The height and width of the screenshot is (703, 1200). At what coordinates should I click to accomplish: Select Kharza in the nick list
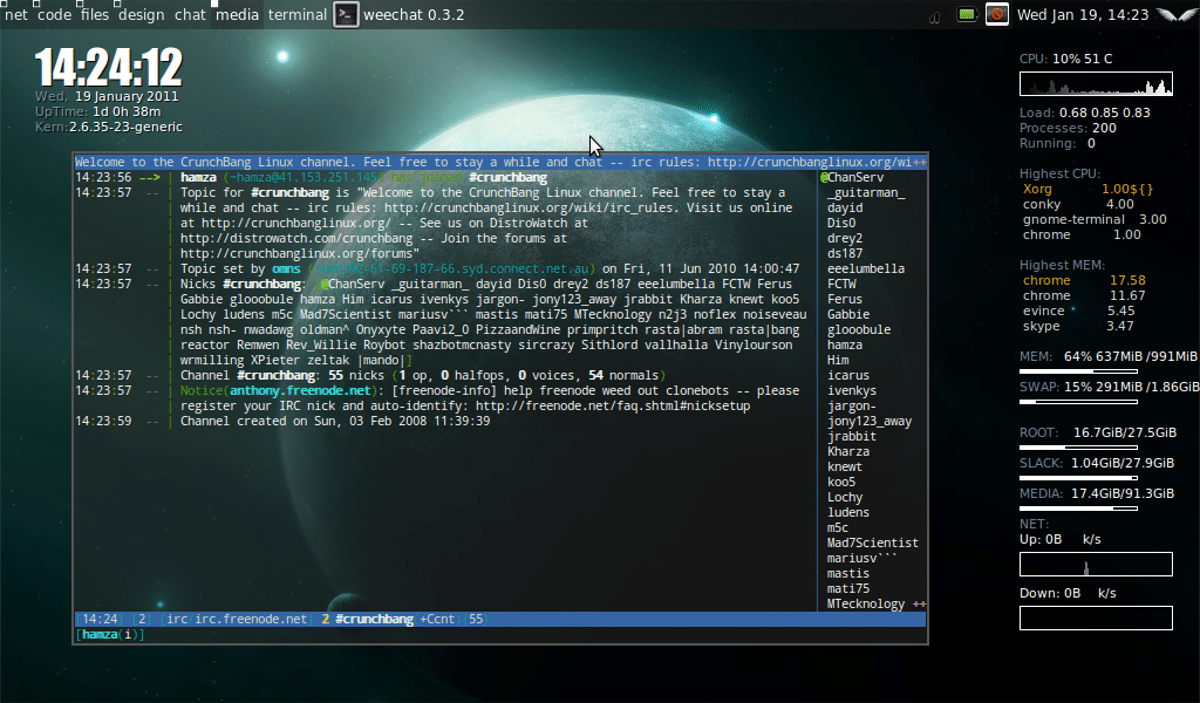pos(849,451)
